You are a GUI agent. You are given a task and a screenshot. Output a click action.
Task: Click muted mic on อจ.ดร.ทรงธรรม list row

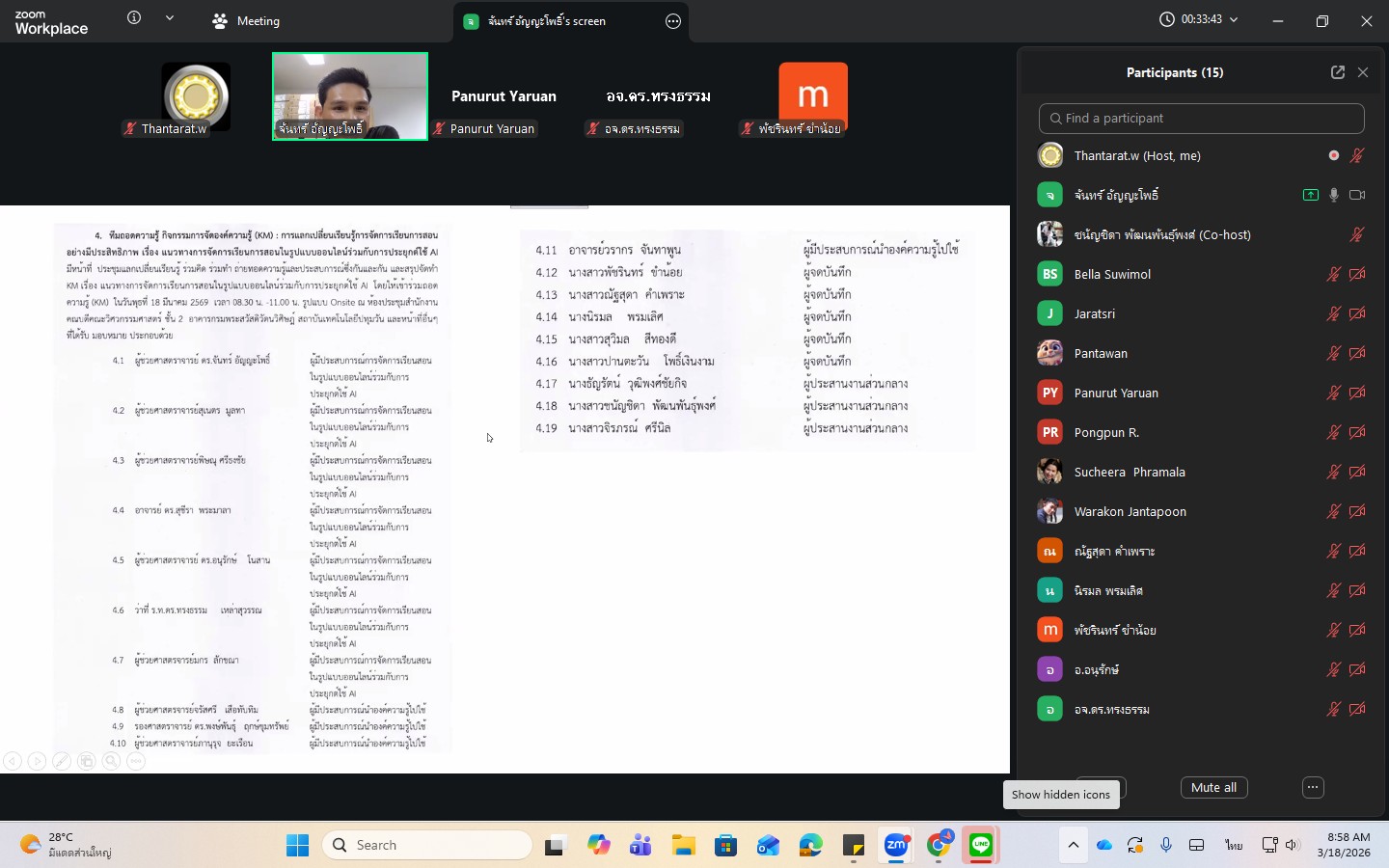pyautogui.click(x=1334, y=709)
